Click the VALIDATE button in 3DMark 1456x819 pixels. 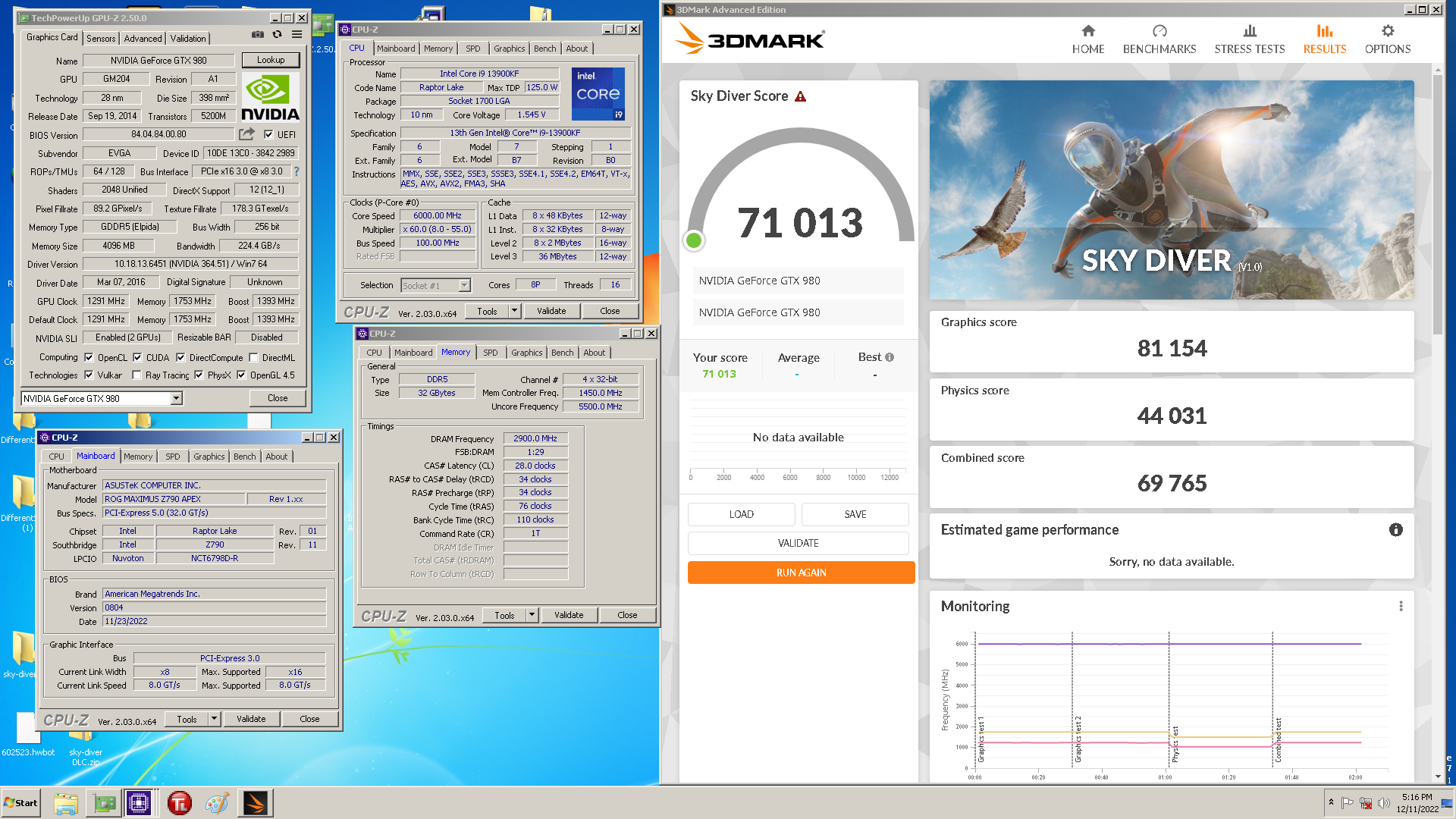point(798,543)
